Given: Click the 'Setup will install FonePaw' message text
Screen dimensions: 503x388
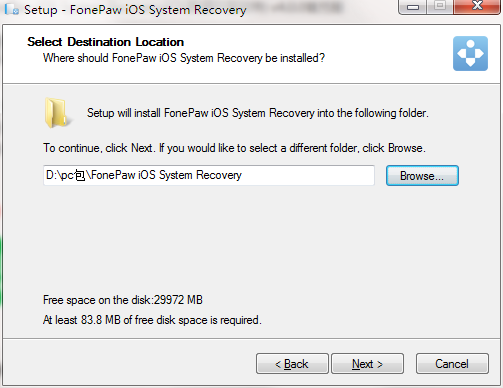Looking at the screenshot, I should point(258,113).
